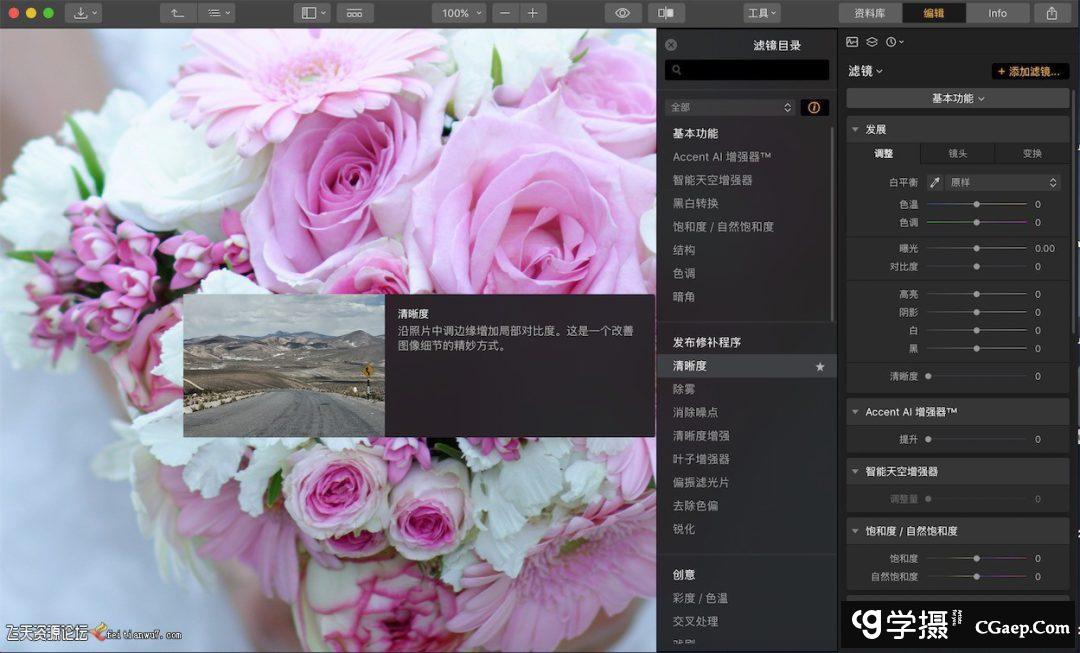Open the 工具 tools dropdown
Image resolution: width=1080 pixels, height=653 pixels.
coord(762,13)
